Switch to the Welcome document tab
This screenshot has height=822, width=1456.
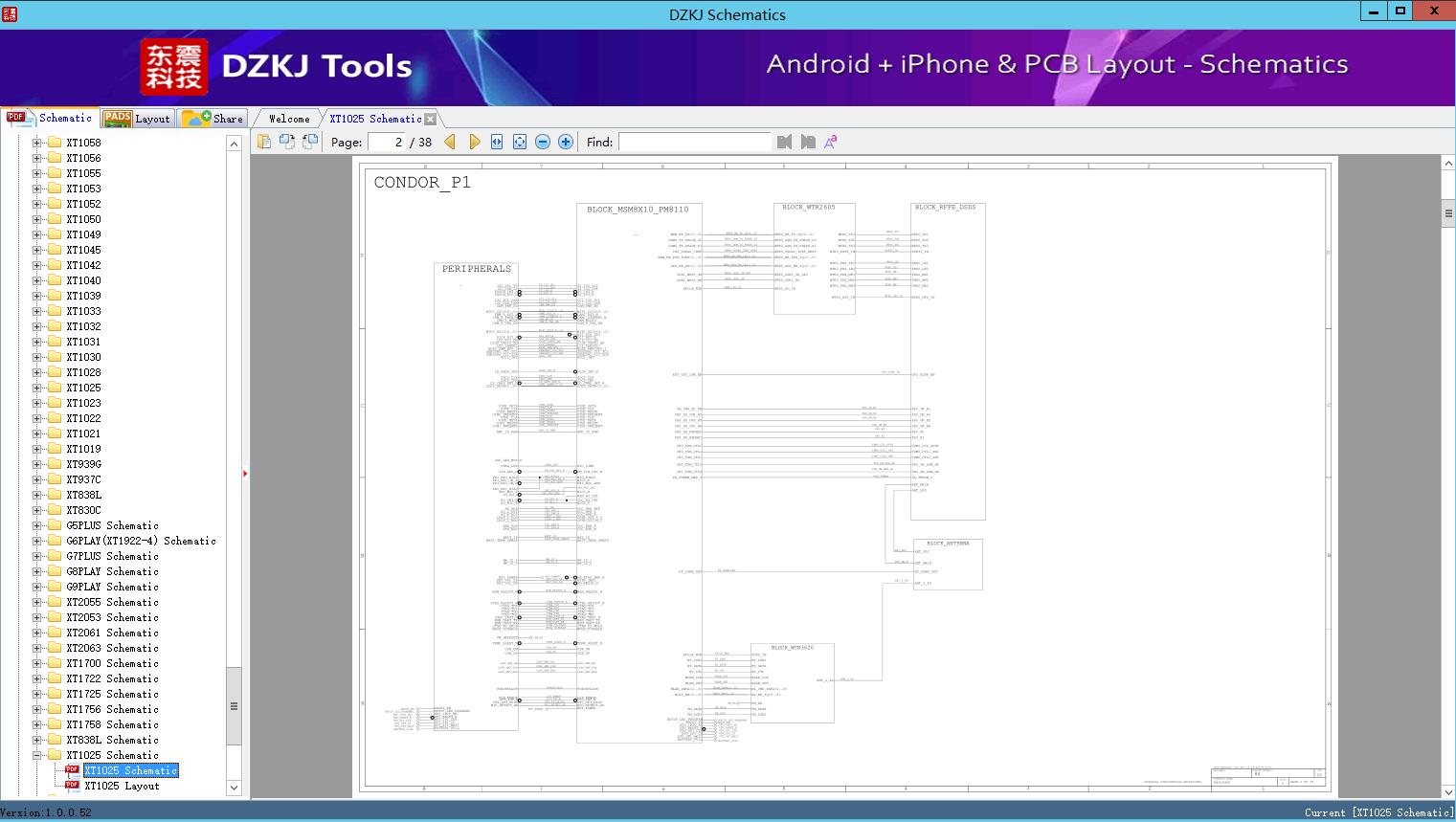point(289,119)
